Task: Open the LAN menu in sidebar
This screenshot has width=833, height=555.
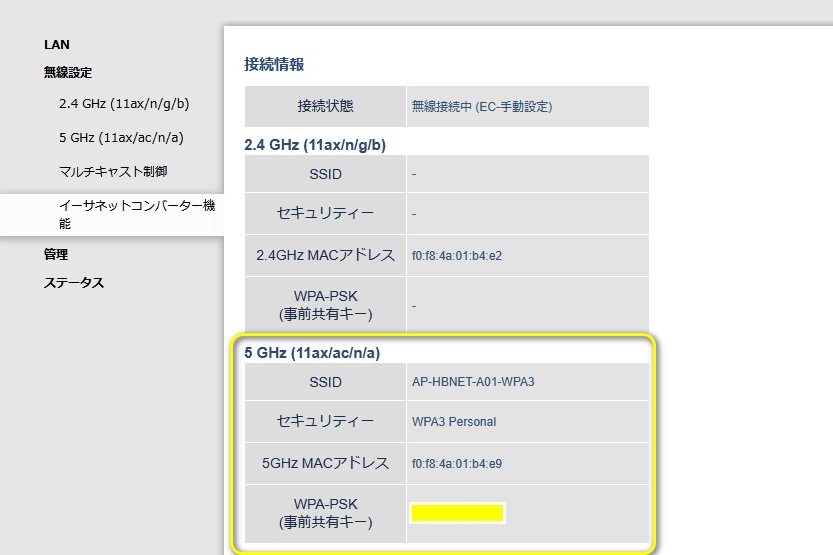Action: [57, 45]
